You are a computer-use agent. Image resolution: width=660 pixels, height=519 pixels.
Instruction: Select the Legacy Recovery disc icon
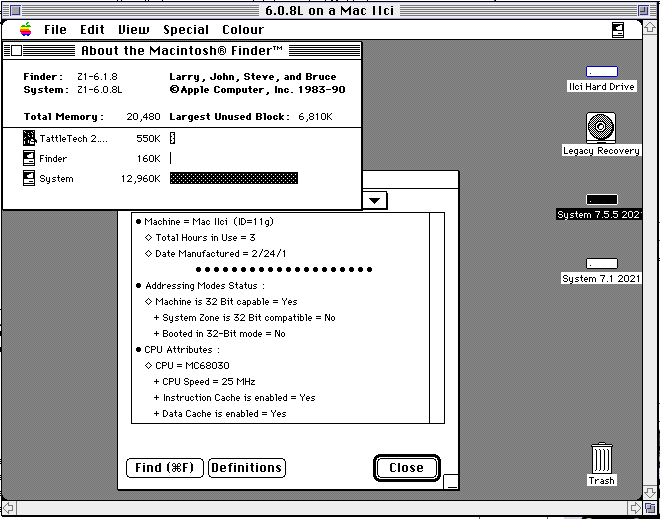pos(601,128)
